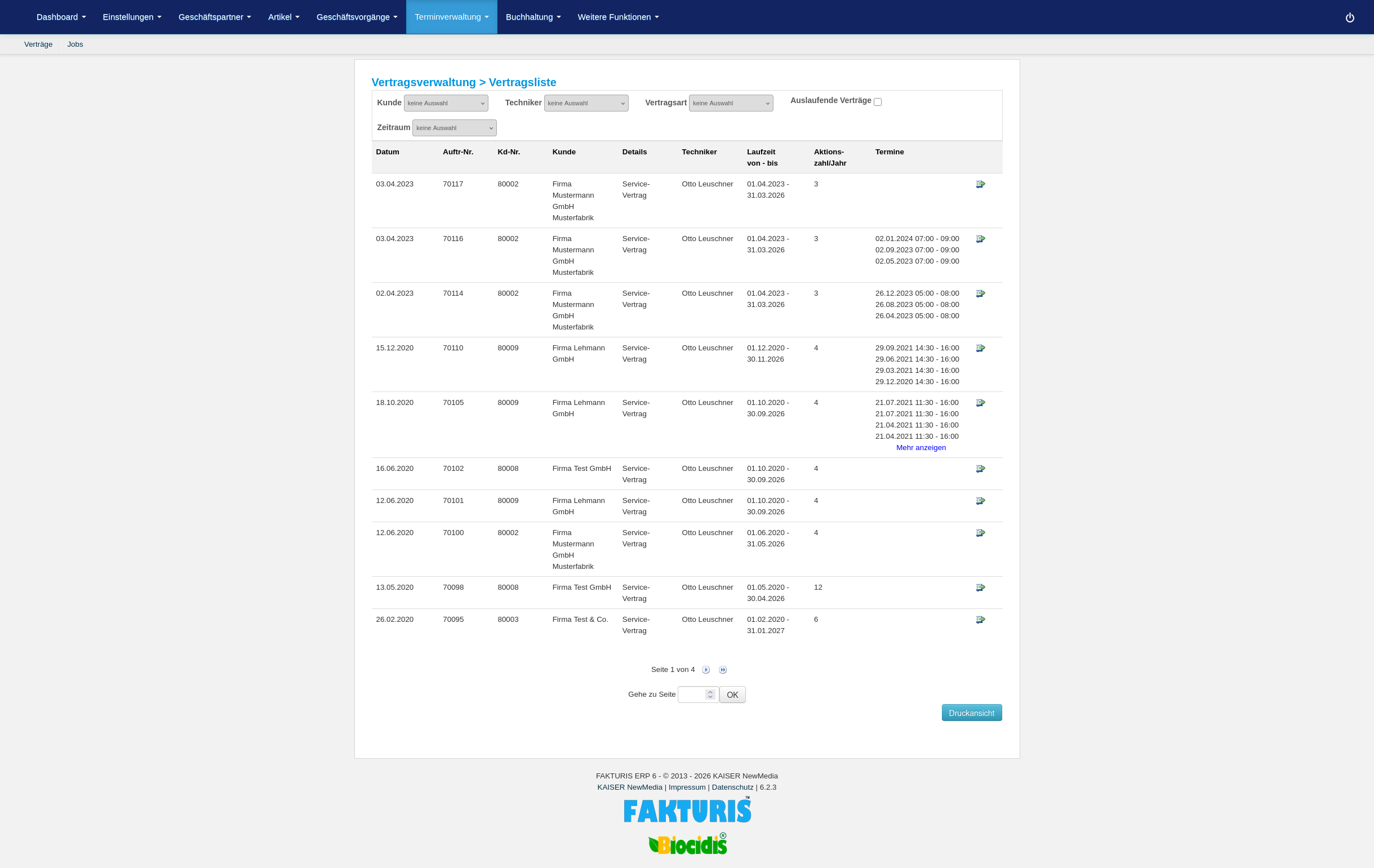Open the Zeitraum dropdown
Screen dimensions: 1374x868
pyautogui.click(x=454, y=128)
